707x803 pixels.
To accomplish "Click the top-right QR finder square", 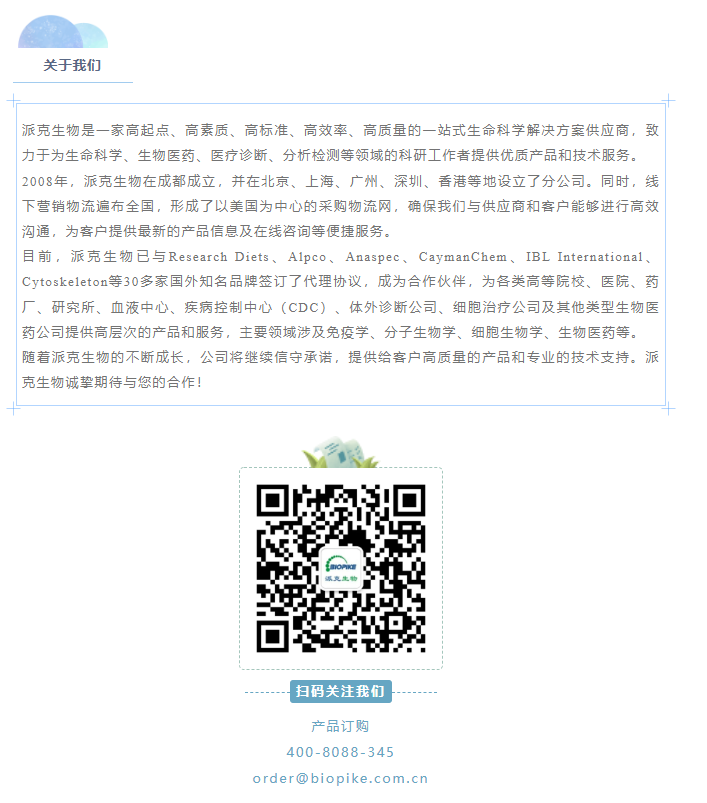I will tap(408, 502).
